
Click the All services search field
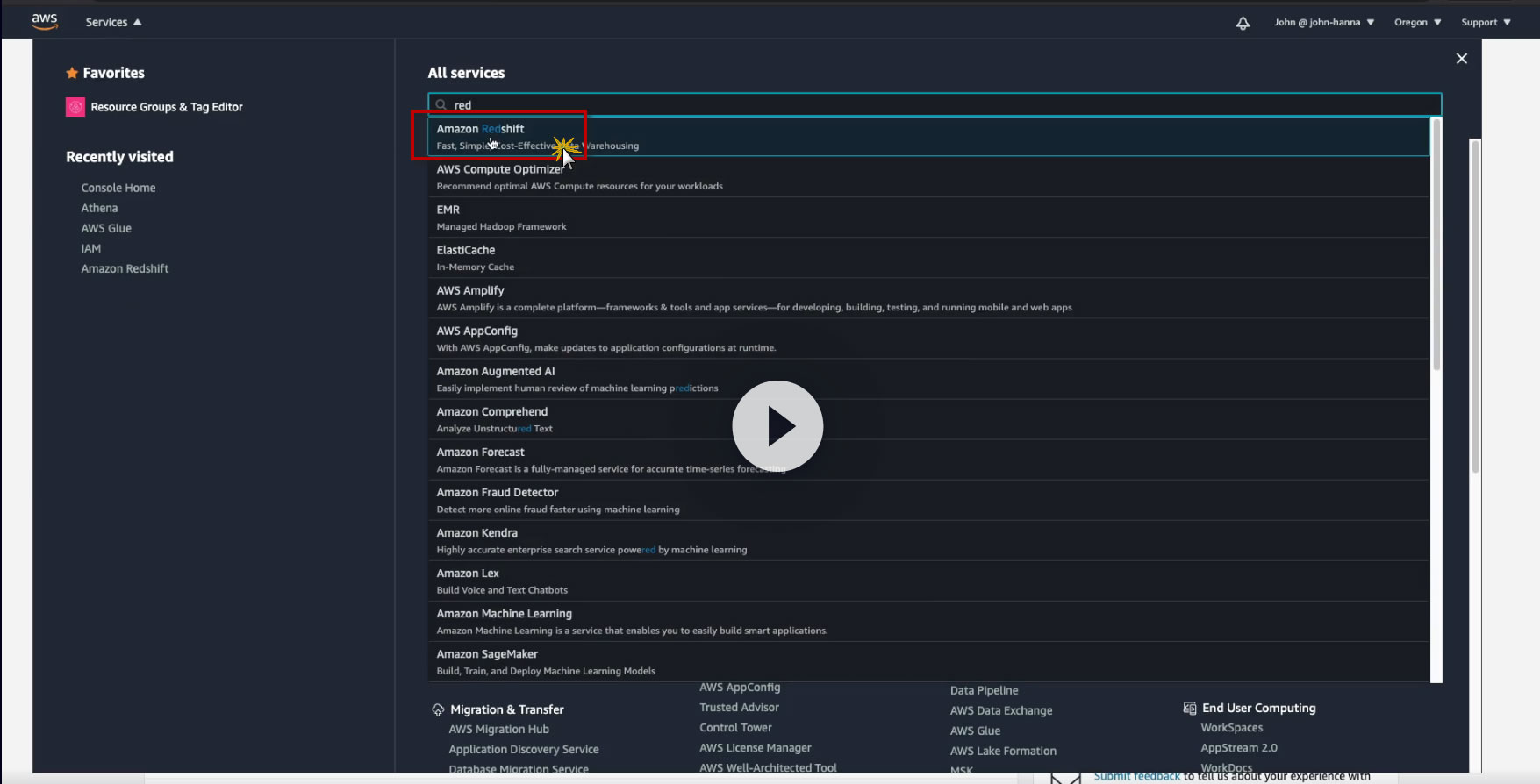[935, 105]
